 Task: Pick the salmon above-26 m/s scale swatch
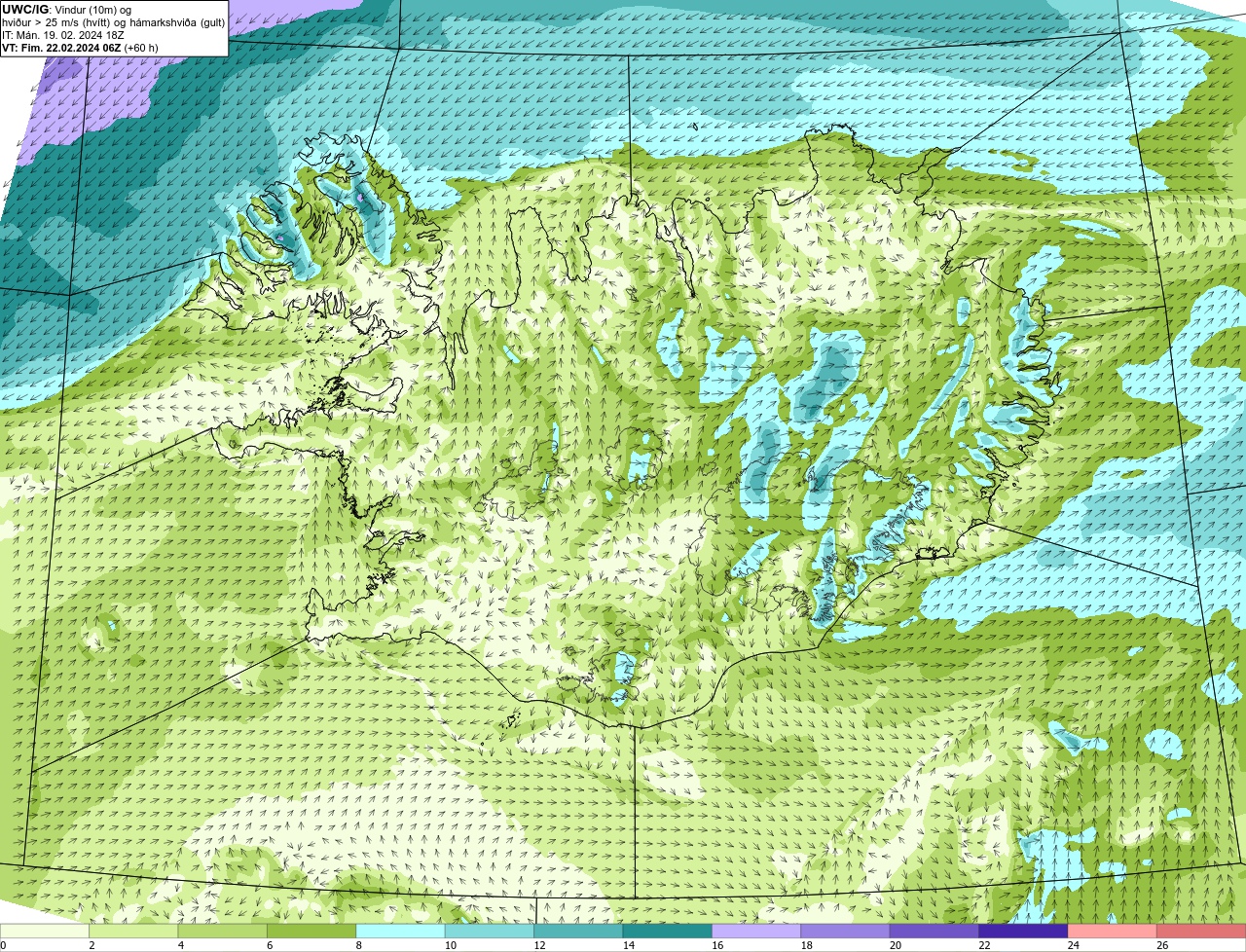pyautogui.click(x=1202, y=932)
